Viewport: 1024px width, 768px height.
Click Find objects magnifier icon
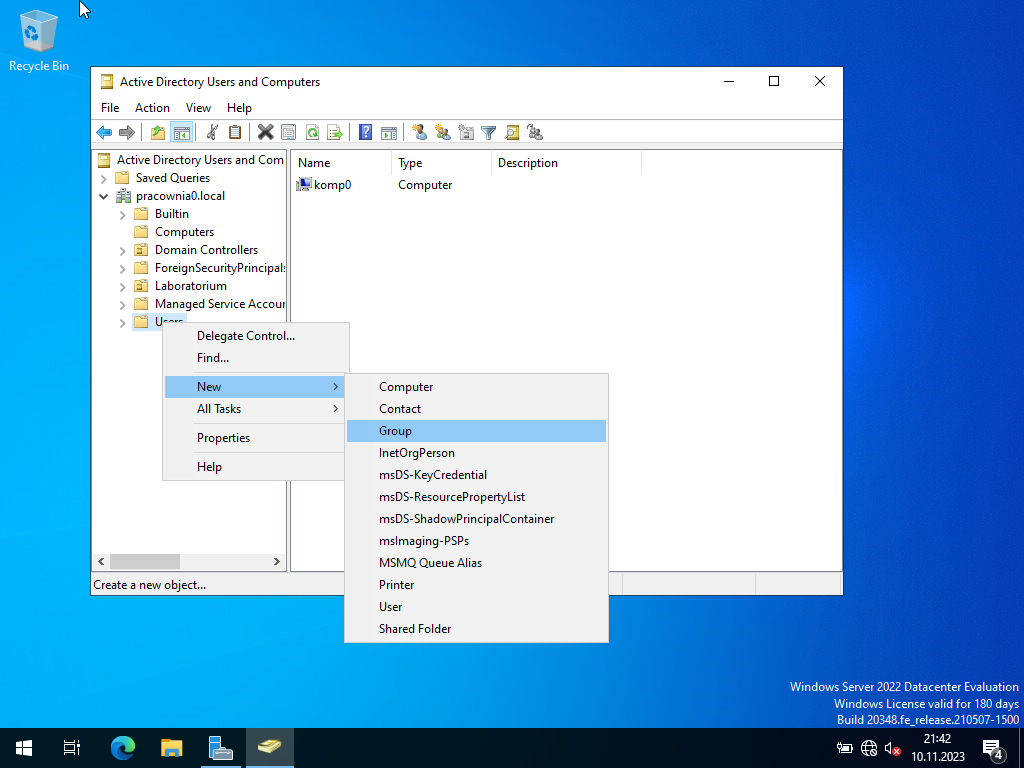pyautogui.click(x=512, y=133)
